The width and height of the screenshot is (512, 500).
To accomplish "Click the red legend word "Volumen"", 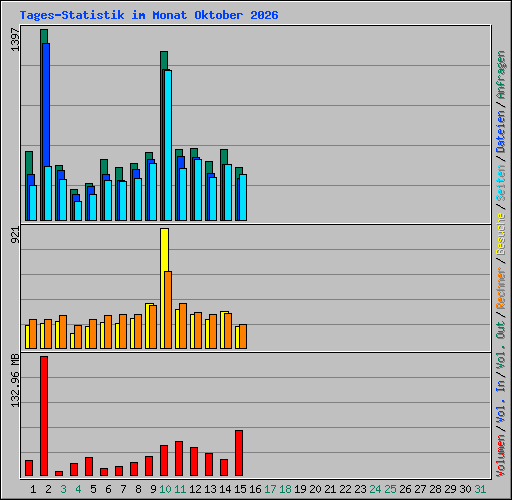I will [501, 456].
